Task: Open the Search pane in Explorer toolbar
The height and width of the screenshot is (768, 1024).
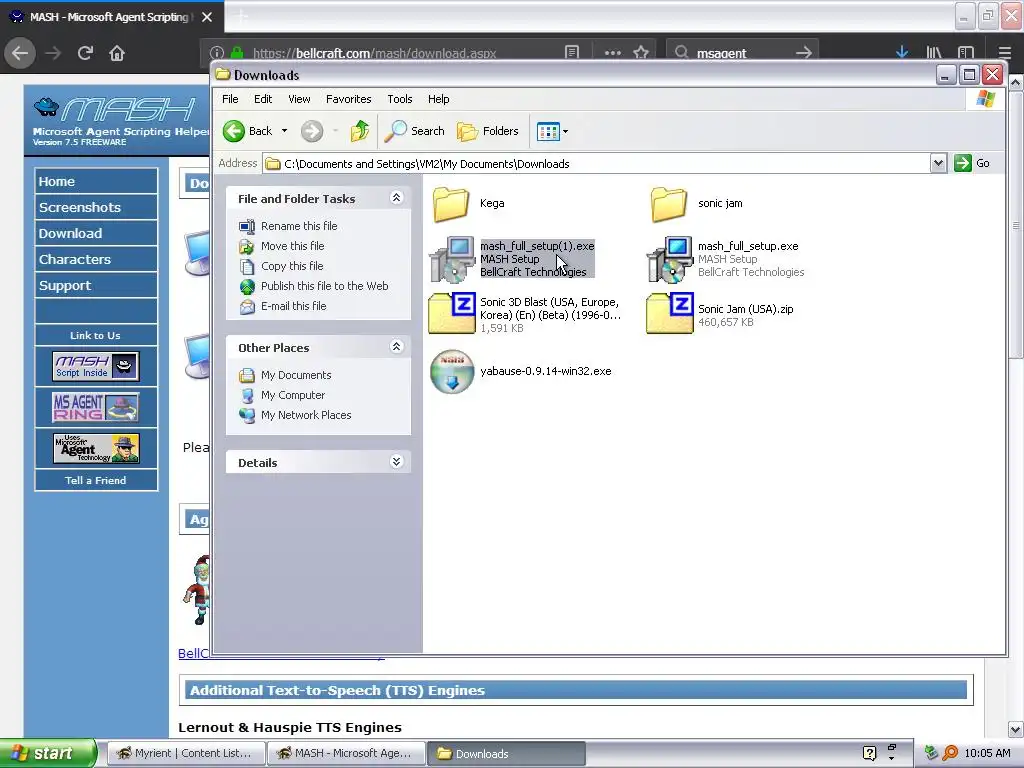Action: [414, 131]
